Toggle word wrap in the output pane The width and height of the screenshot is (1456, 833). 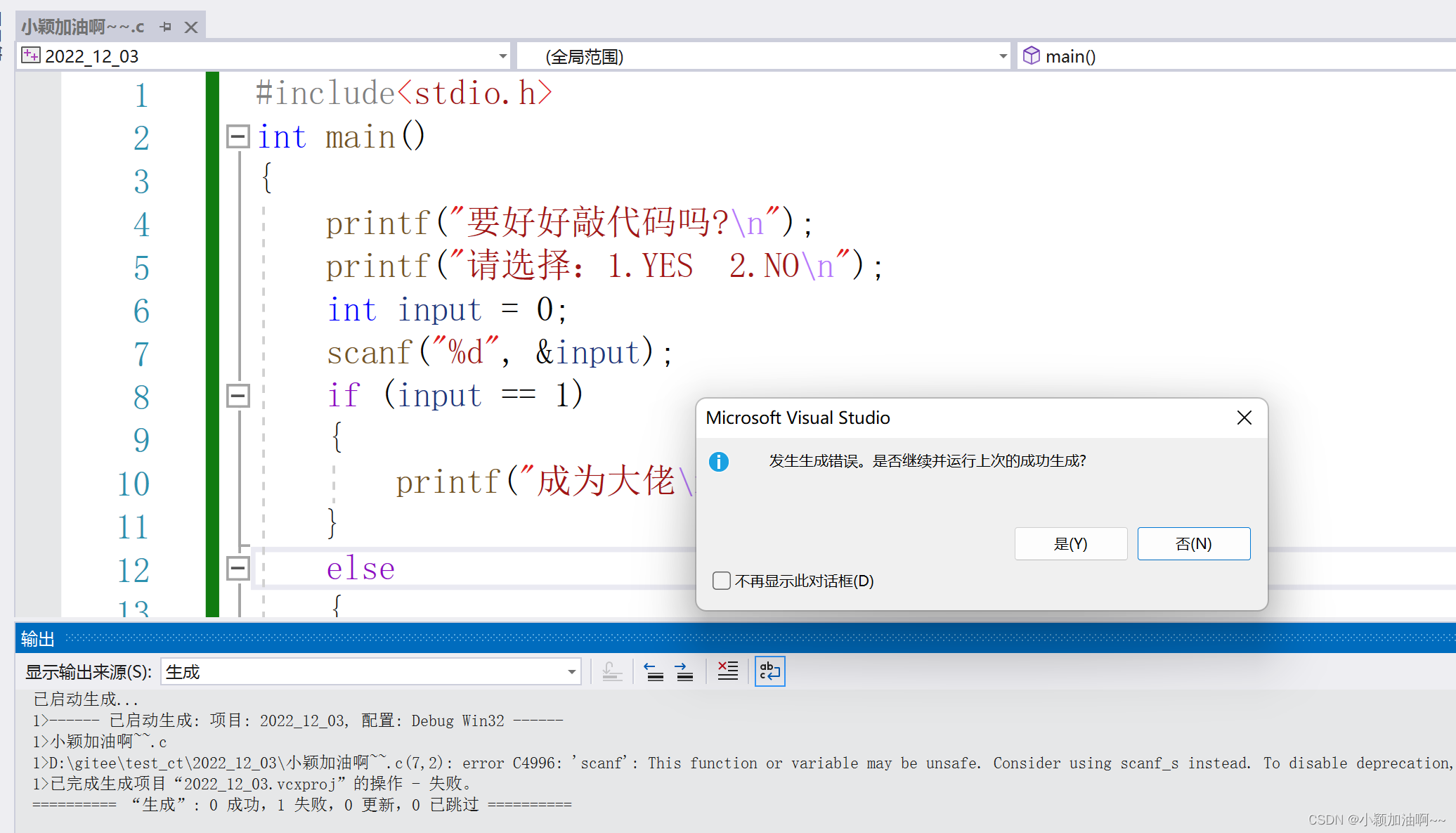pyautogui.click(x=769, y=672)
